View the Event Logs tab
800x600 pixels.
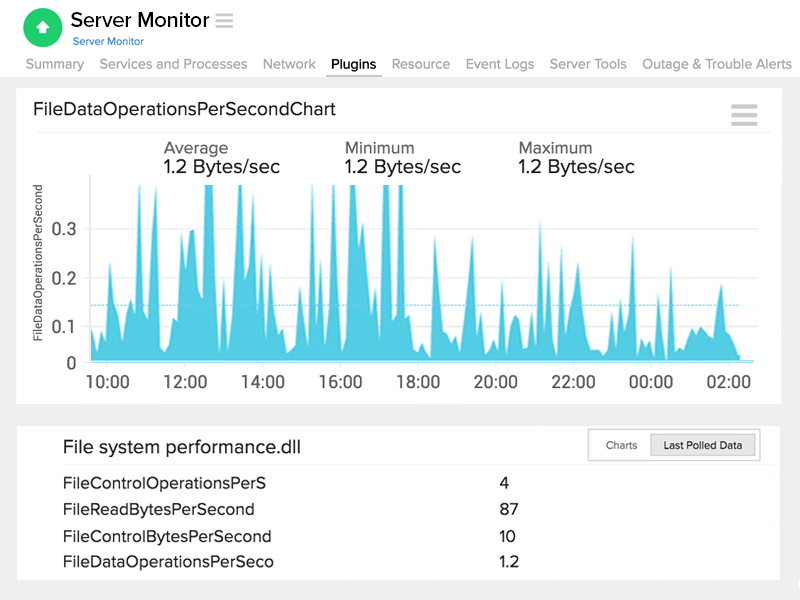click(500, 64)
